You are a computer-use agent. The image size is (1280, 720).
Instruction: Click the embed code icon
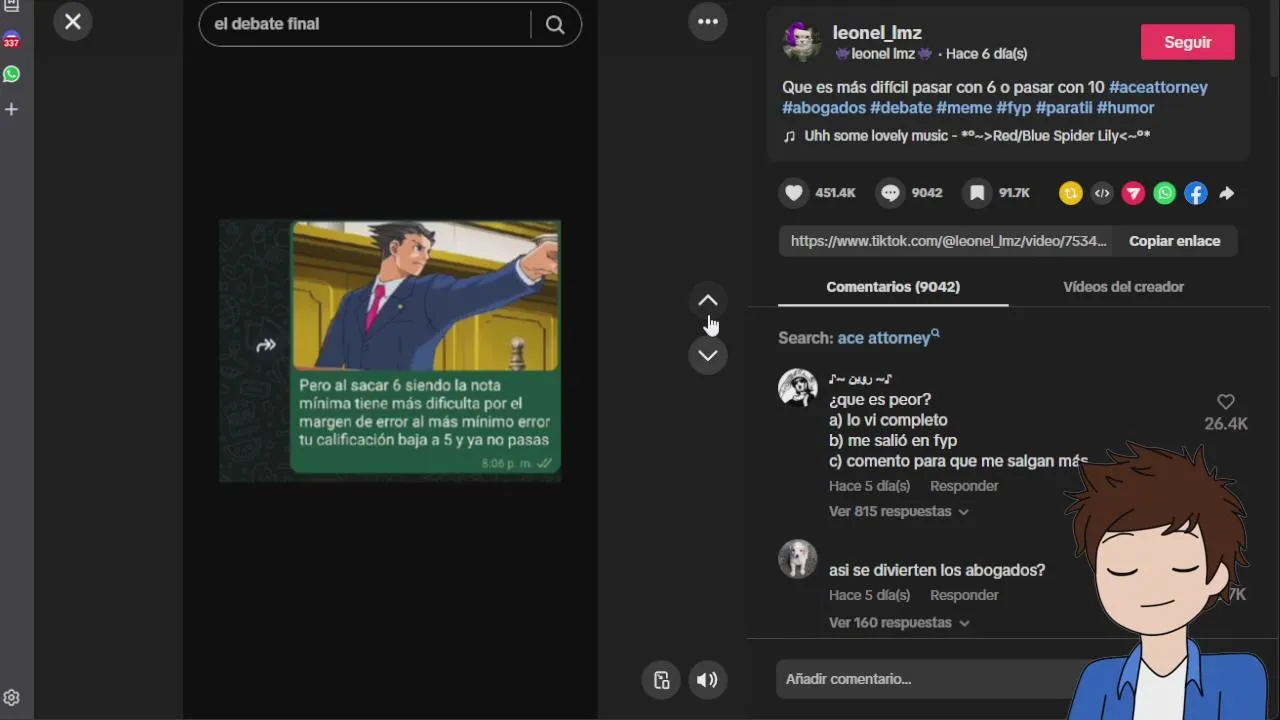[x=1102, y=194]
